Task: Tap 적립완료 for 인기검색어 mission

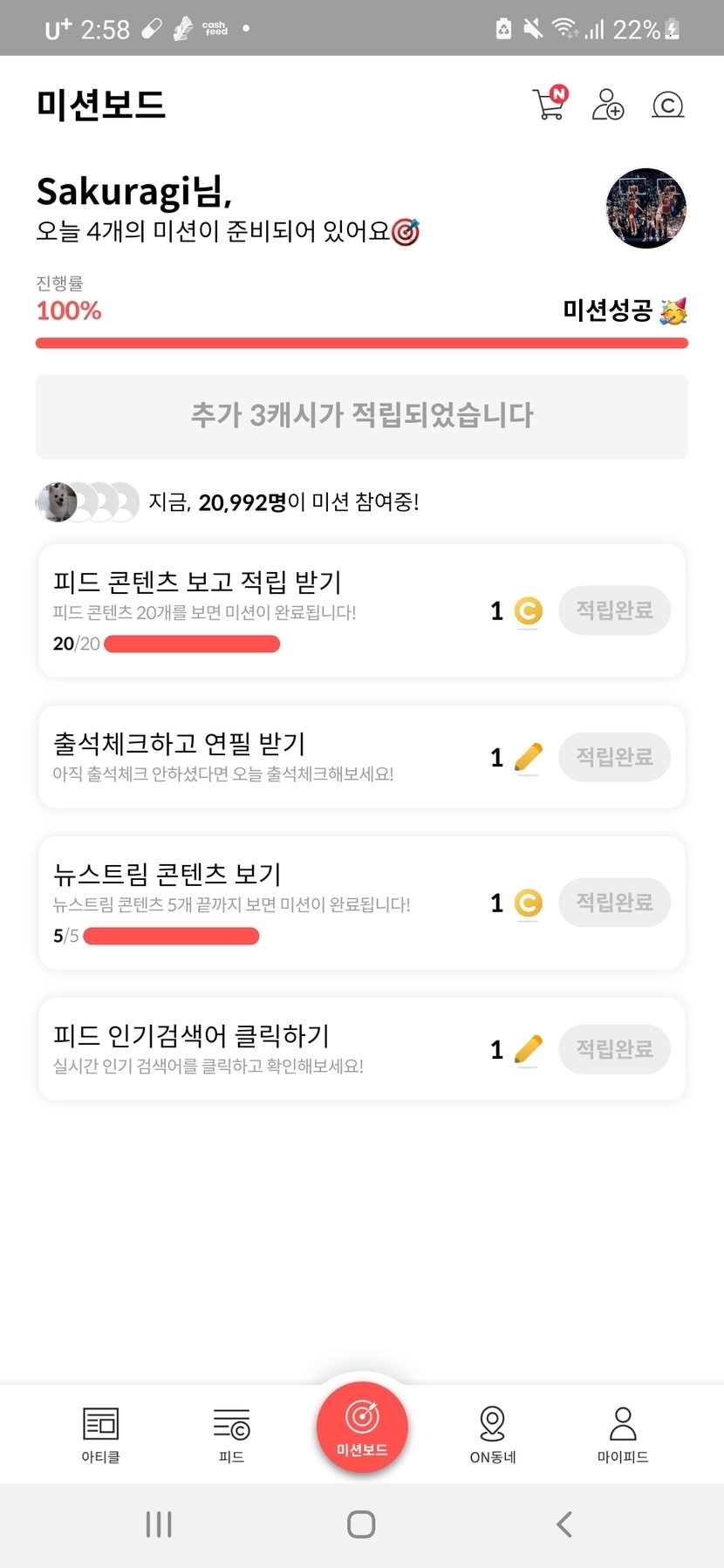Action: point(614,1049)
